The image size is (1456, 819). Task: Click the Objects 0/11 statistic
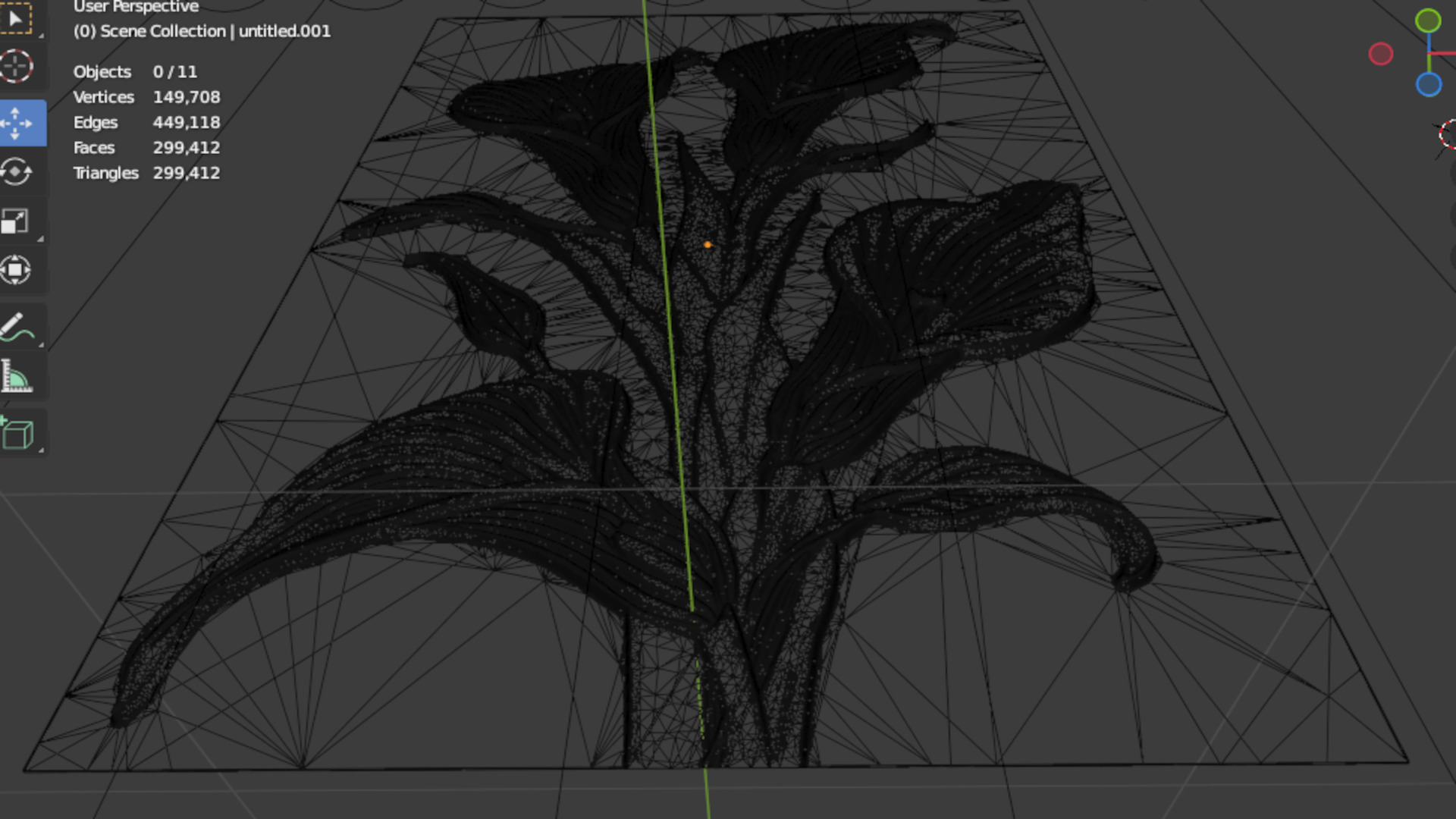coord(135,72)
